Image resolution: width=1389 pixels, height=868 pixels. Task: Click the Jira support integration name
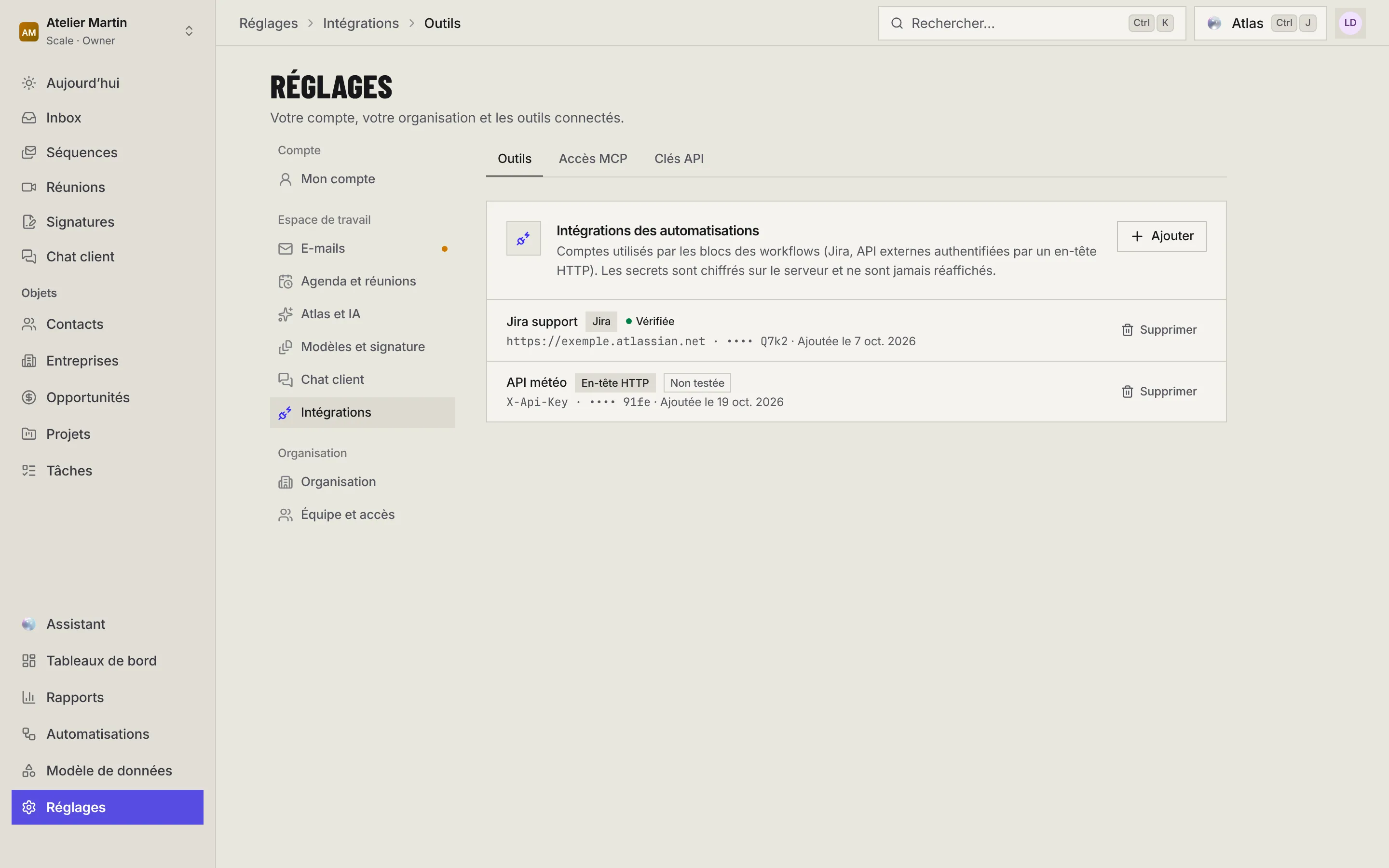[x=541, y=322]
